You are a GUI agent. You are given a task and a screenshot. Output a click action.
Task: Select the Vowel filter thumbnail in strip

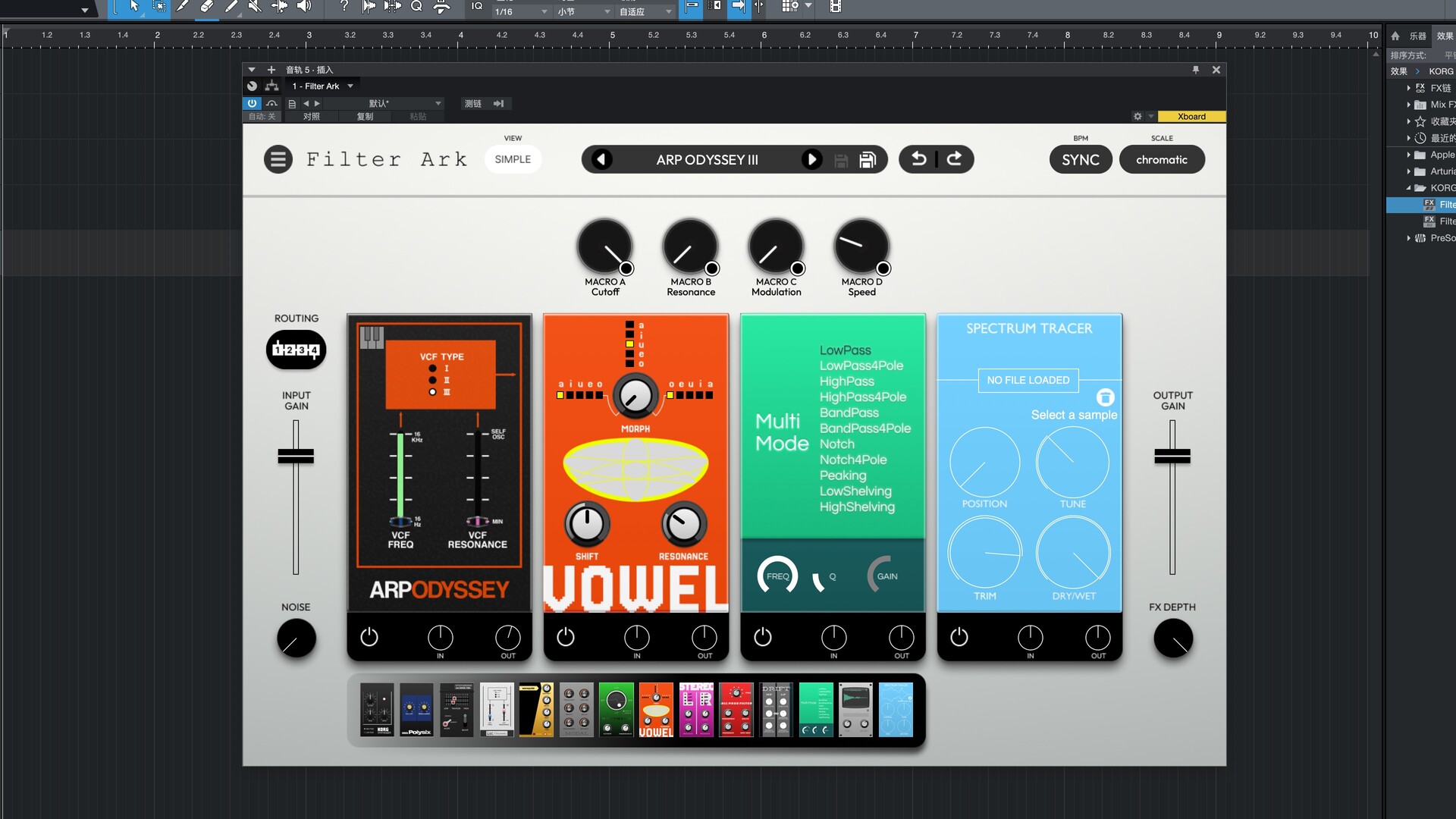point(656,710)
